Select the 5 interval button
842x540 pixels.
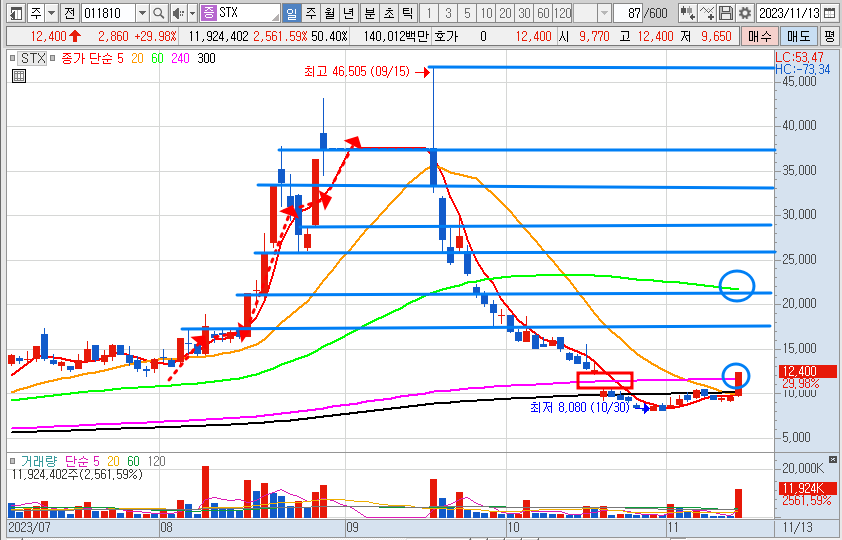467,13
